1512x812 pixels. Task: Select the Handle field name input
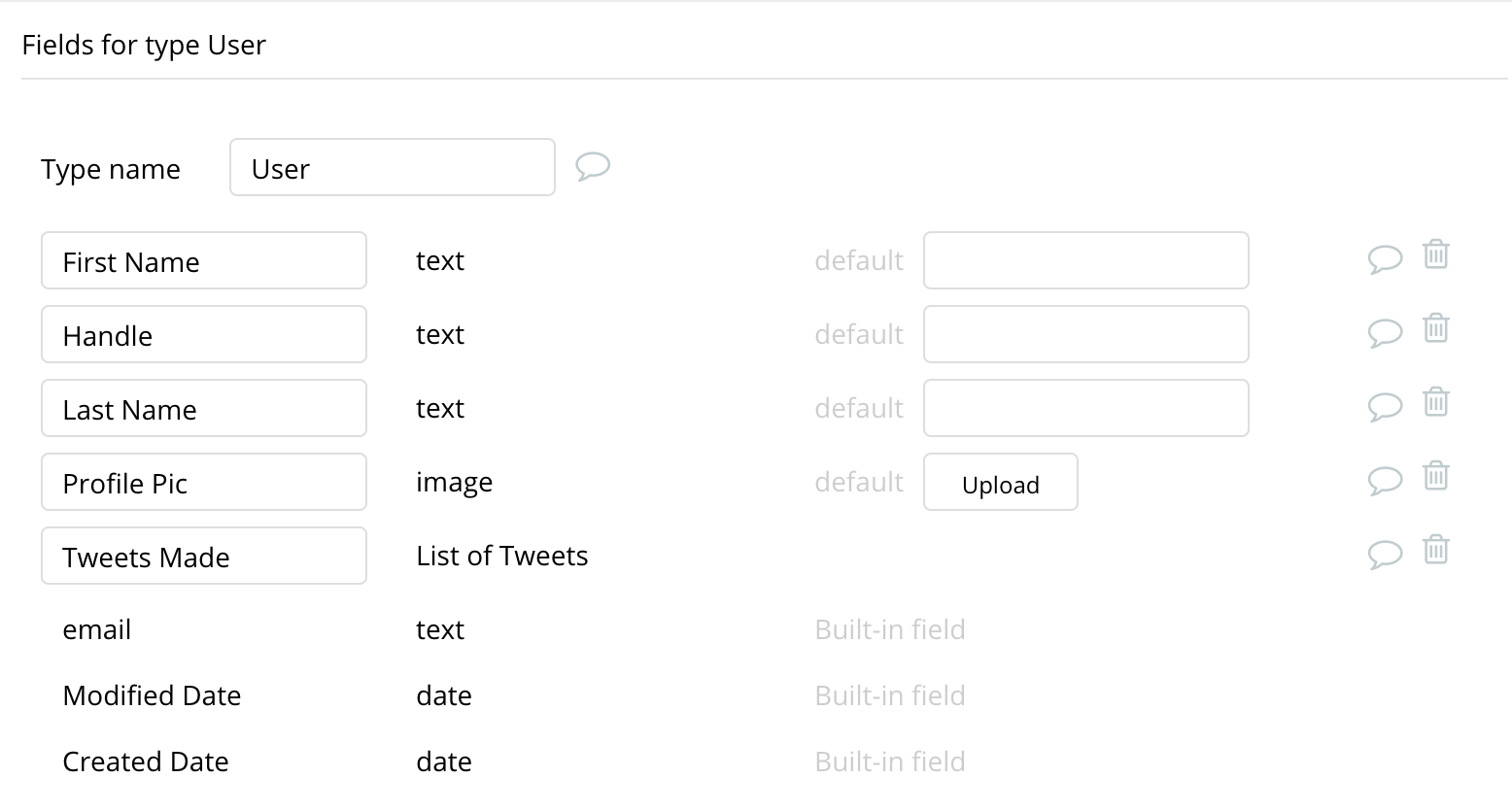[203, 334]
